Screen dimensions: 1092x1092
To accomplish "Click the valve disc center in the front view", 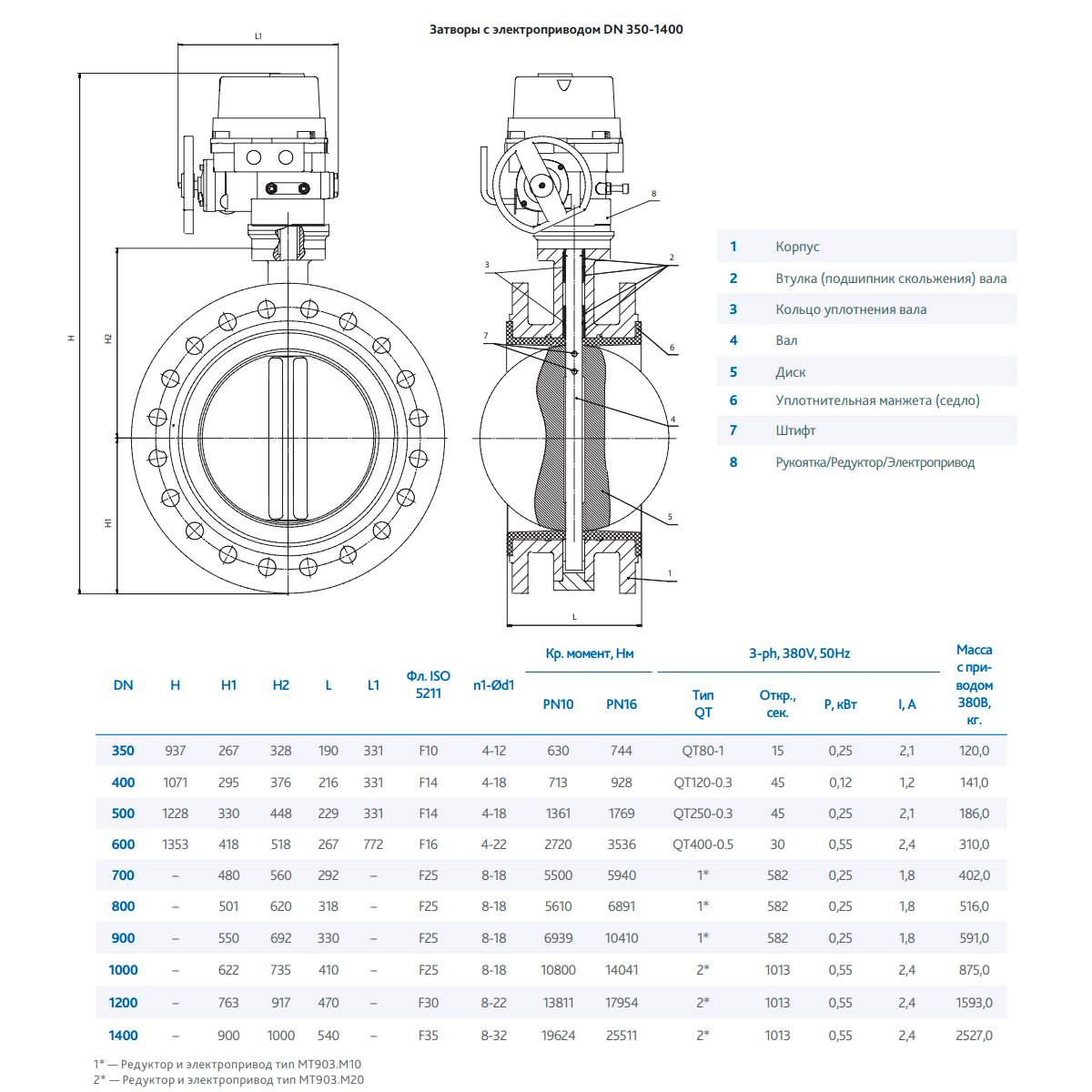I will click(290, 439).
